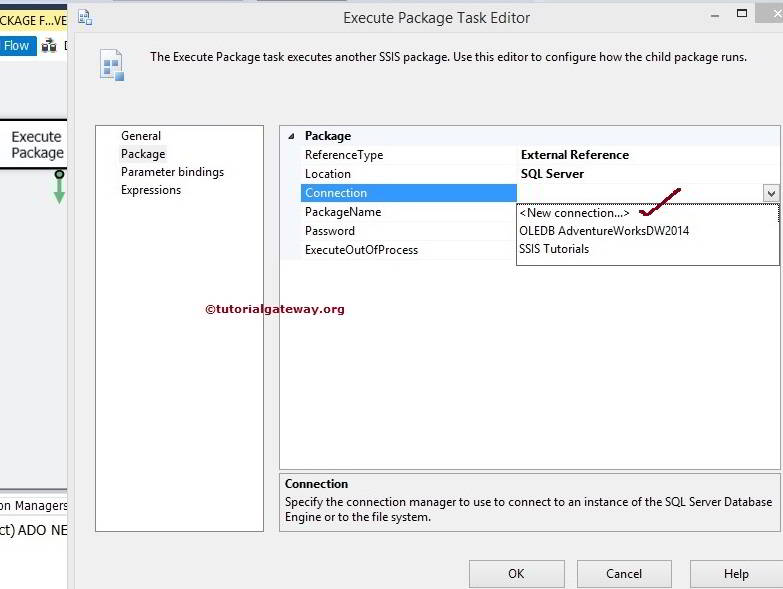Click the OK button
Image resolution: width=783 pixels, height=589 pixels.
pyautogui.click(x=516, y=574)
